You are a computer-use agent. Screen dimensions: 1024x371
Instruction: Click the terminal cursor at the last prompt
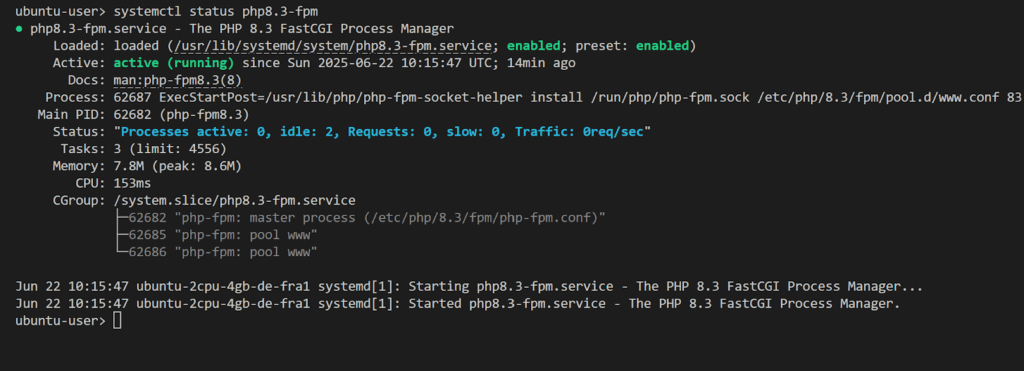pos(117,321)
